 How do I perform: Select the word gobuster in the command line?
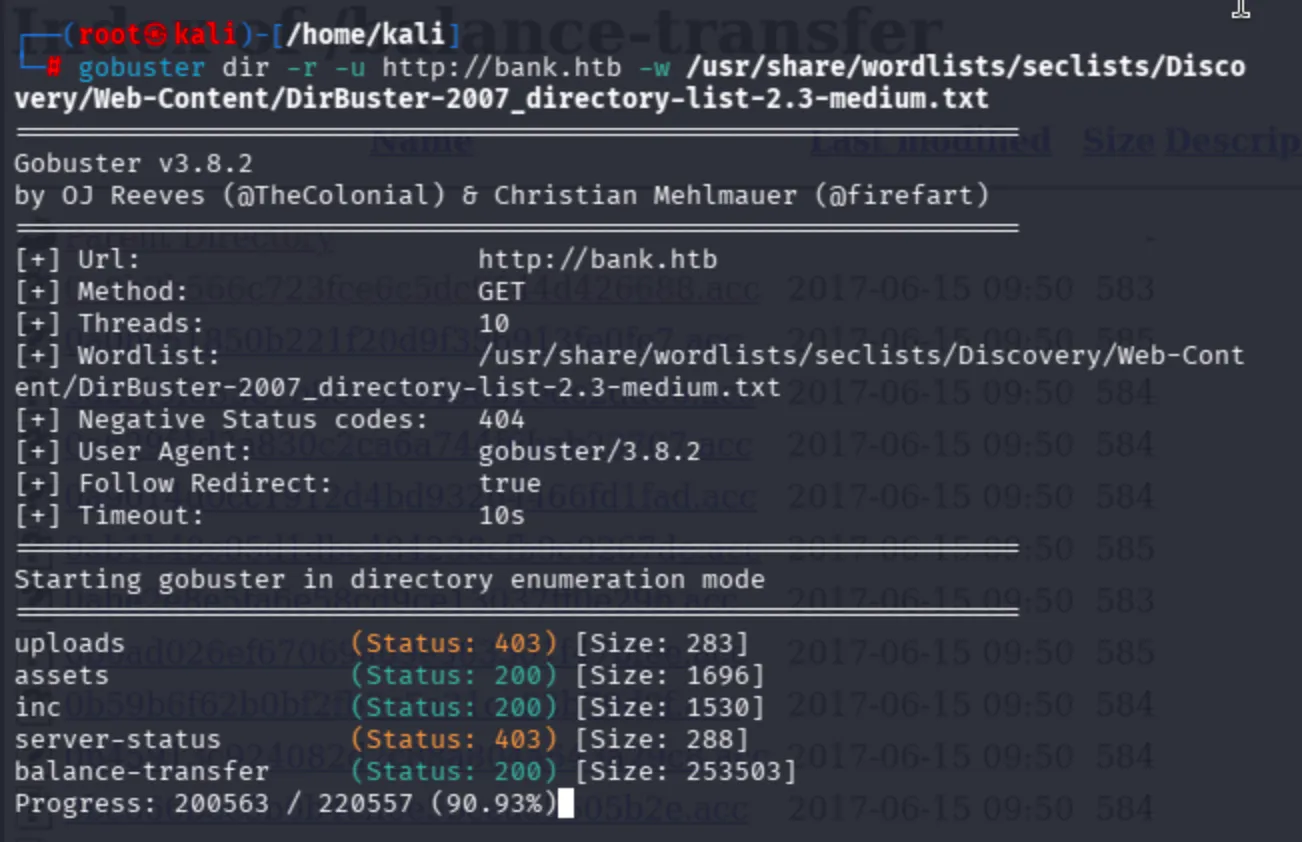[x=141, y=67]
